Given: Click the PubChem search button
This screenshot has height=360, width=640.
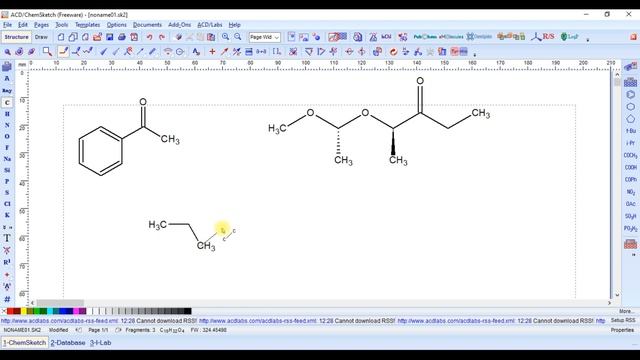Looking at the screenshot, I should pos(425,37).
